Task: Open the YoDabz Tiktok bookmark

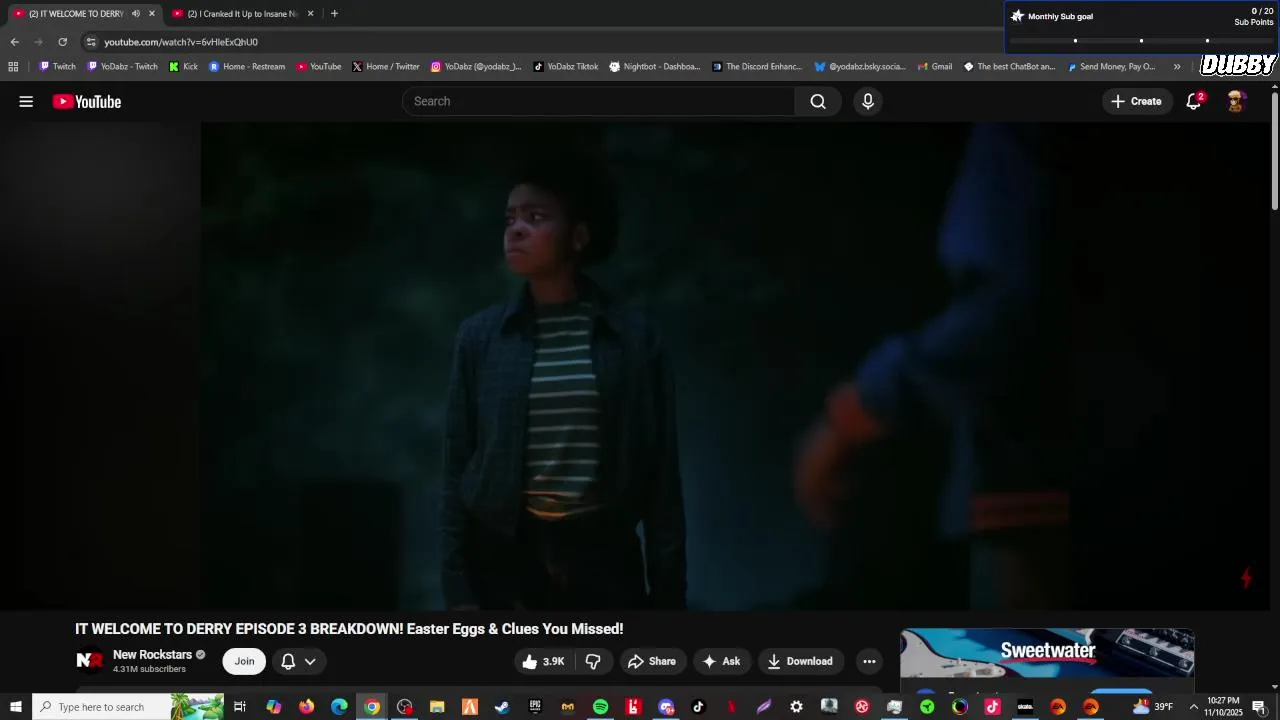Action: pos(565,67)
